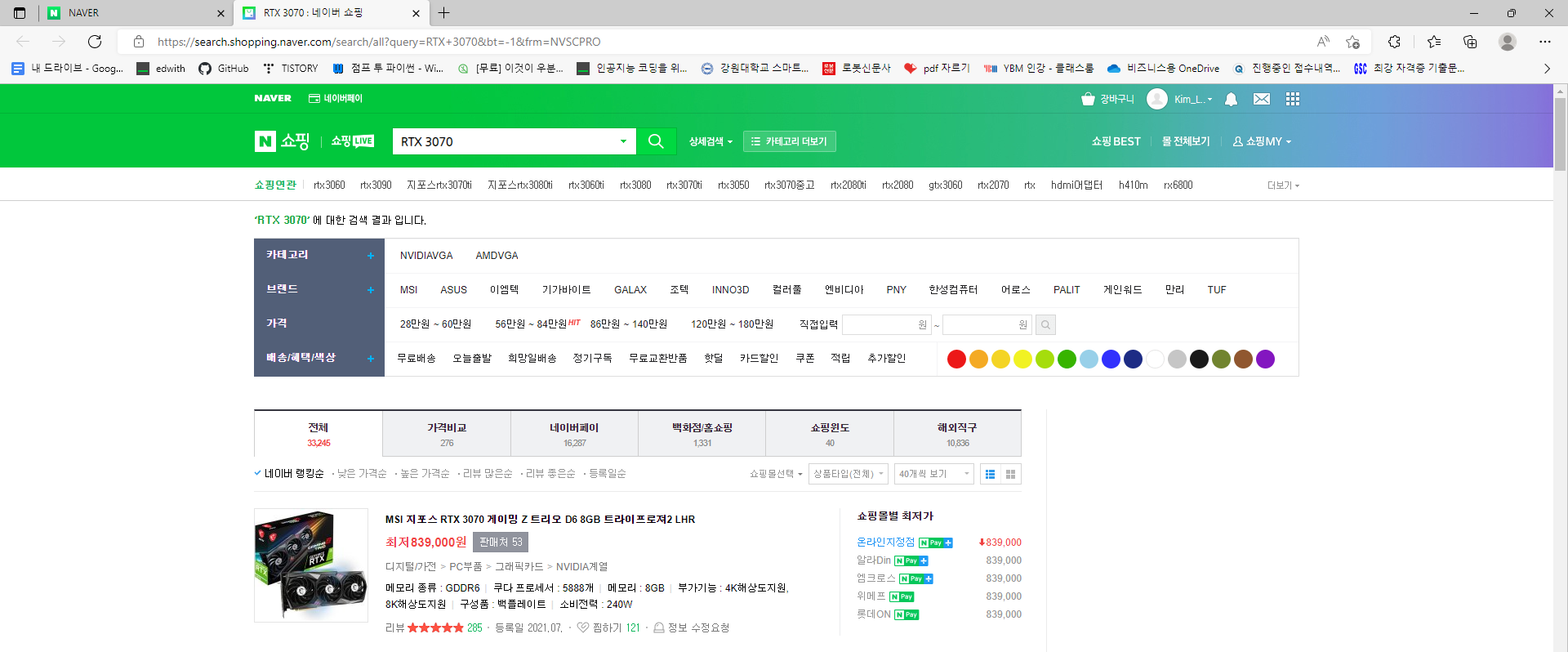Open the 쇼핑몰선택 dropdown
This screenshot has width=1568, height=652.
click(776, 474)
